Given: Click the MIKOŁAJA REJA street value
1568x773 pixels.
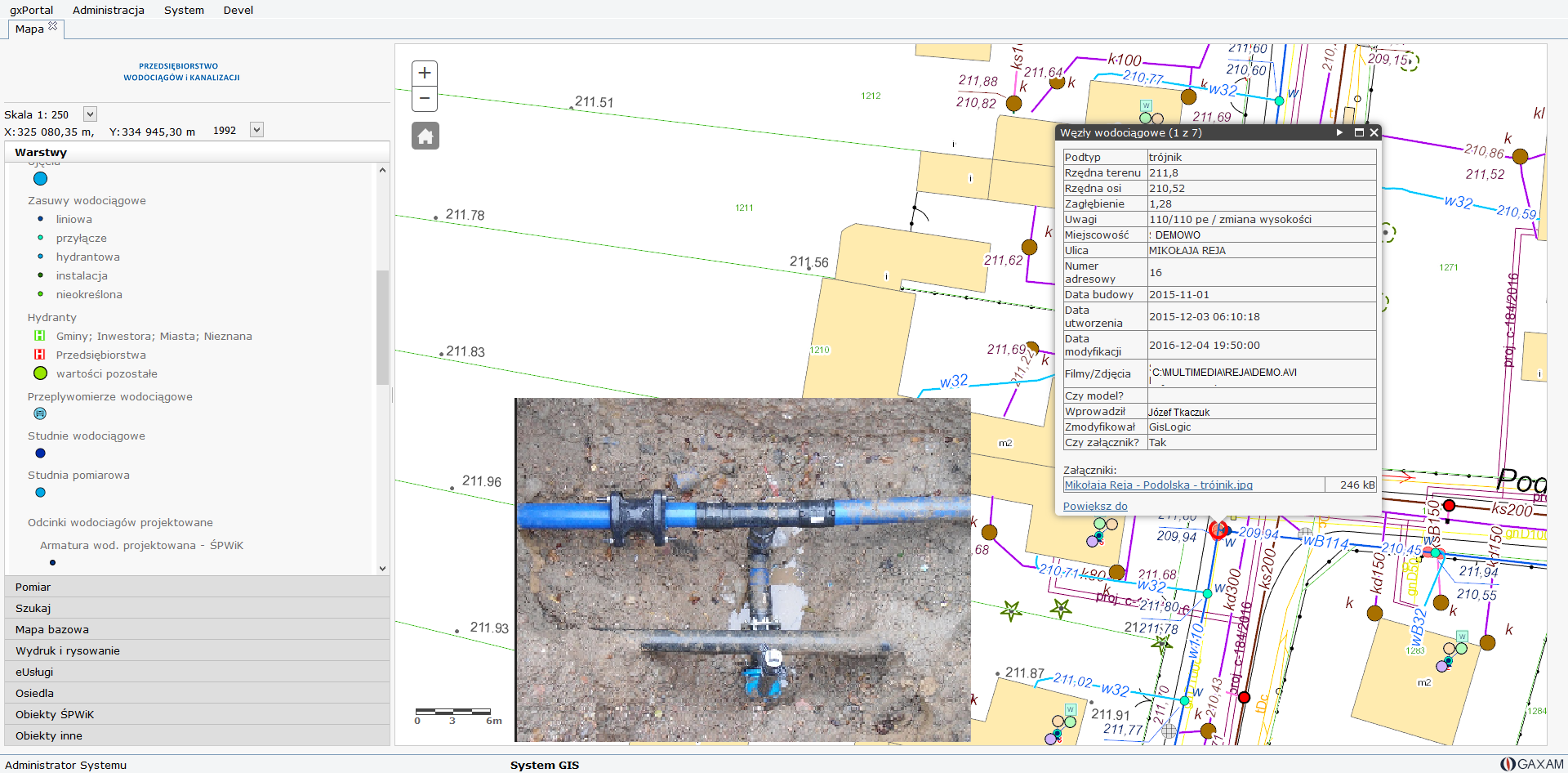Looking at the screenshot, I should (1187, 251).
